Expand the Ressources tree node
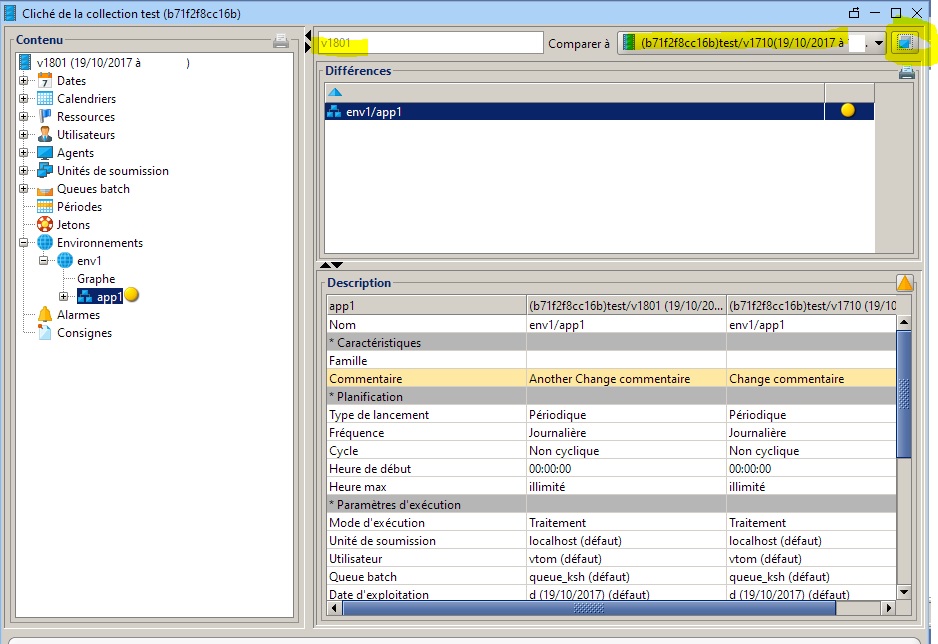This screenshot has height=644, width=938. pos(23,117)
